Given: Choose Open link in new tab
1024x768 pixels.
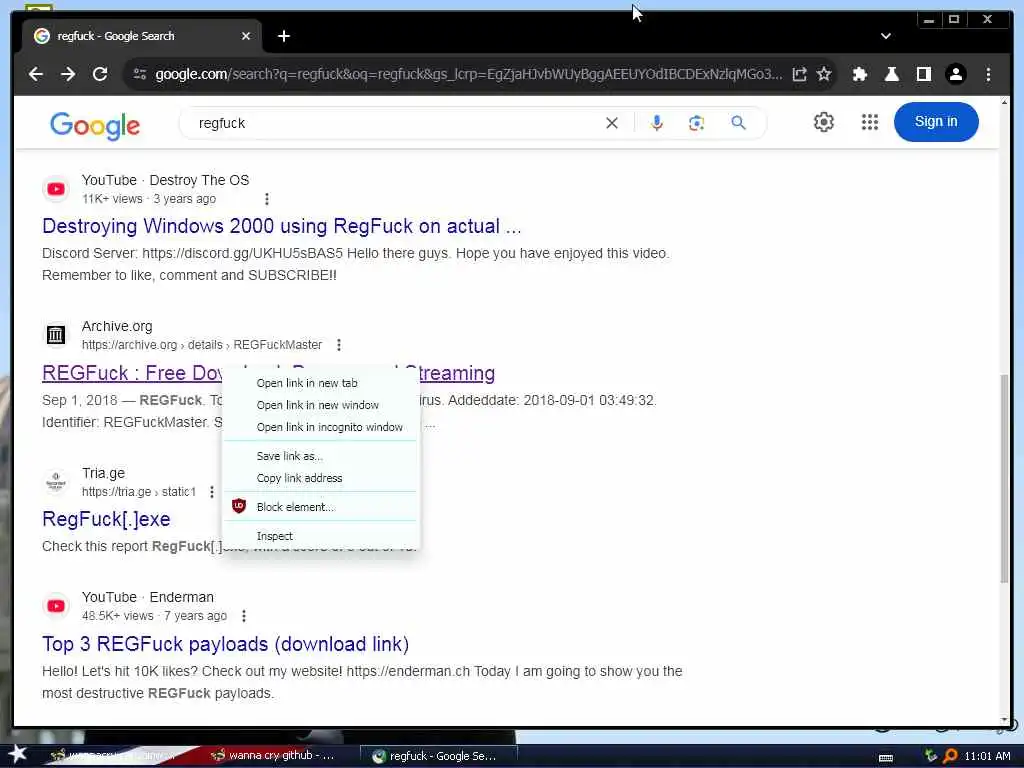Looking at the screenshot, I should click(321, 383).
